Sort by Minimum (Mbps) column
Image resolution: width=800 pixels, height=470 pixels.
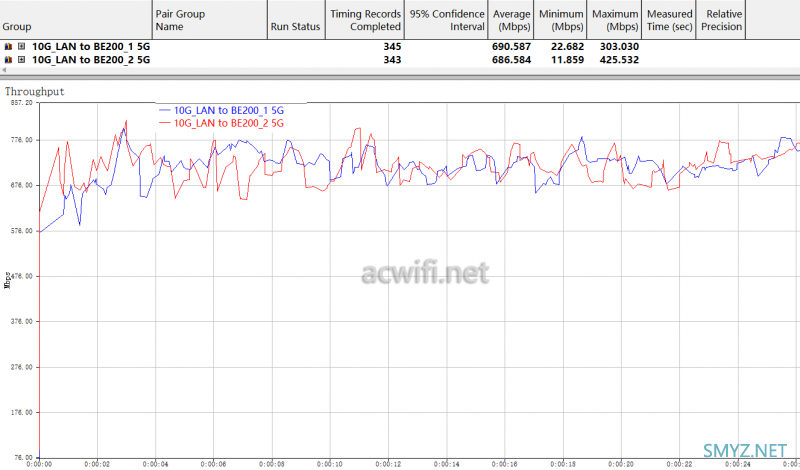pos(562,20)
